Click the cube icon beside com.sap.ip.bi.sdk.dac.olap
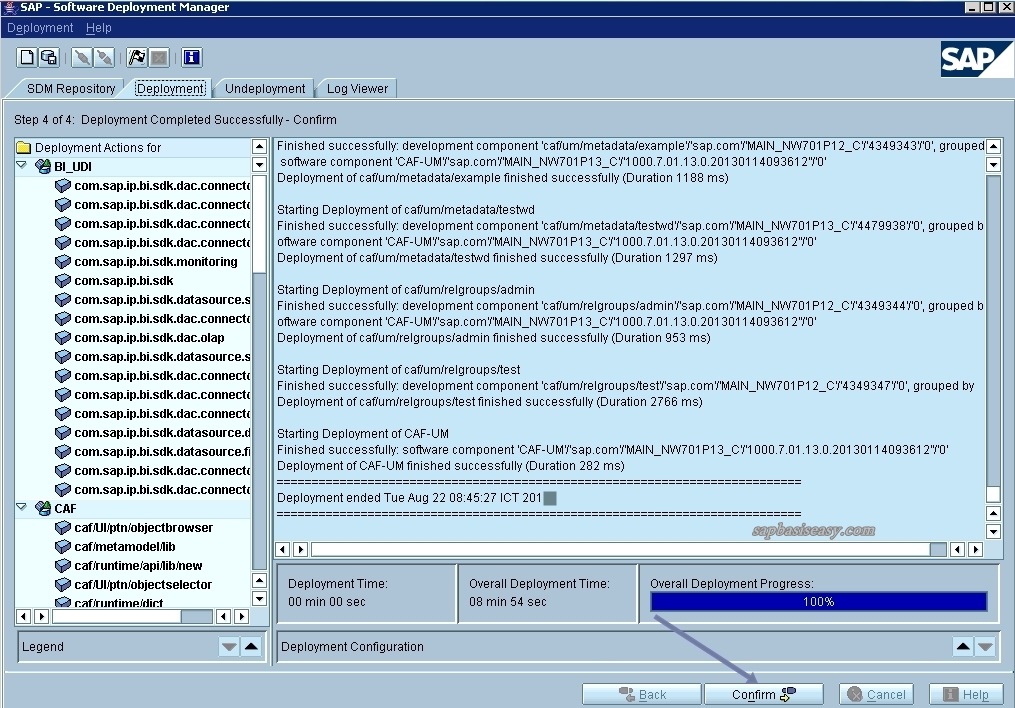The height and width of the screenshot is (708, 1015). pos(63,338)
